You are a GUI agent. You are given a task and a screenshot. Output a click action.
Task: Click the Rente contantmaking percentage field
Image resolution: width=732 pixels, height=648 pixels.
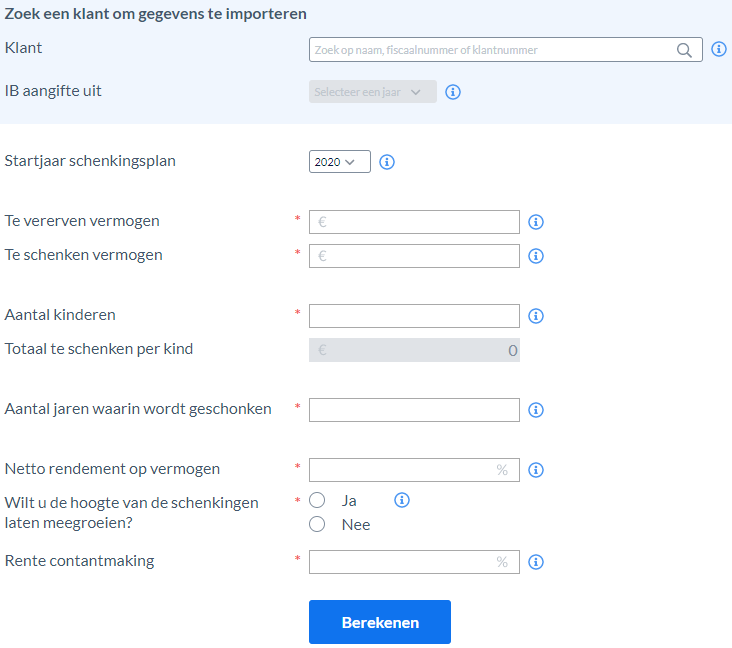pos(414,562)
